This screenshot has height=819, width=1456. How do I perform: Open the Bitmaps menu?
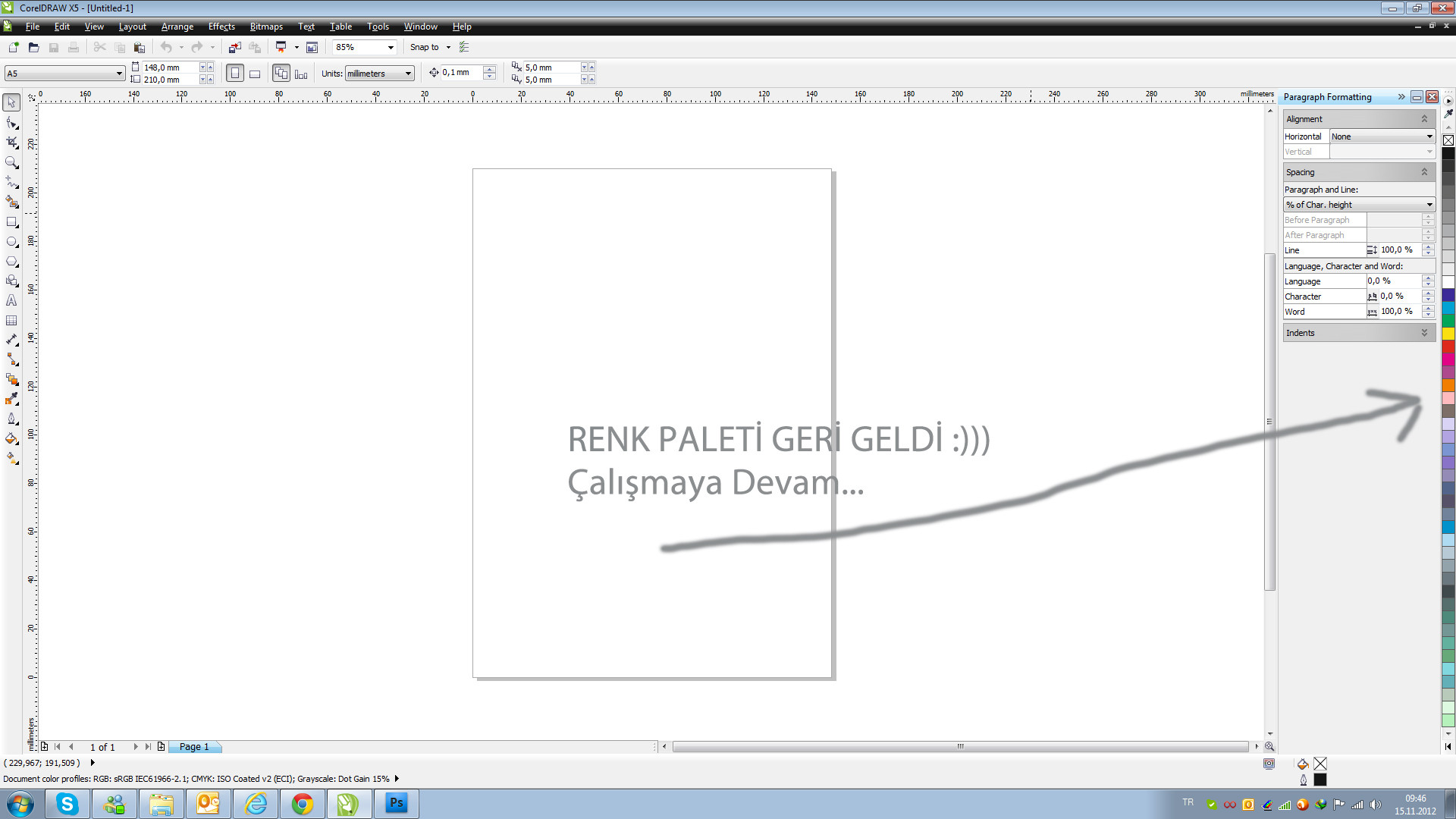pyautogui.click(x=266, y=27)
